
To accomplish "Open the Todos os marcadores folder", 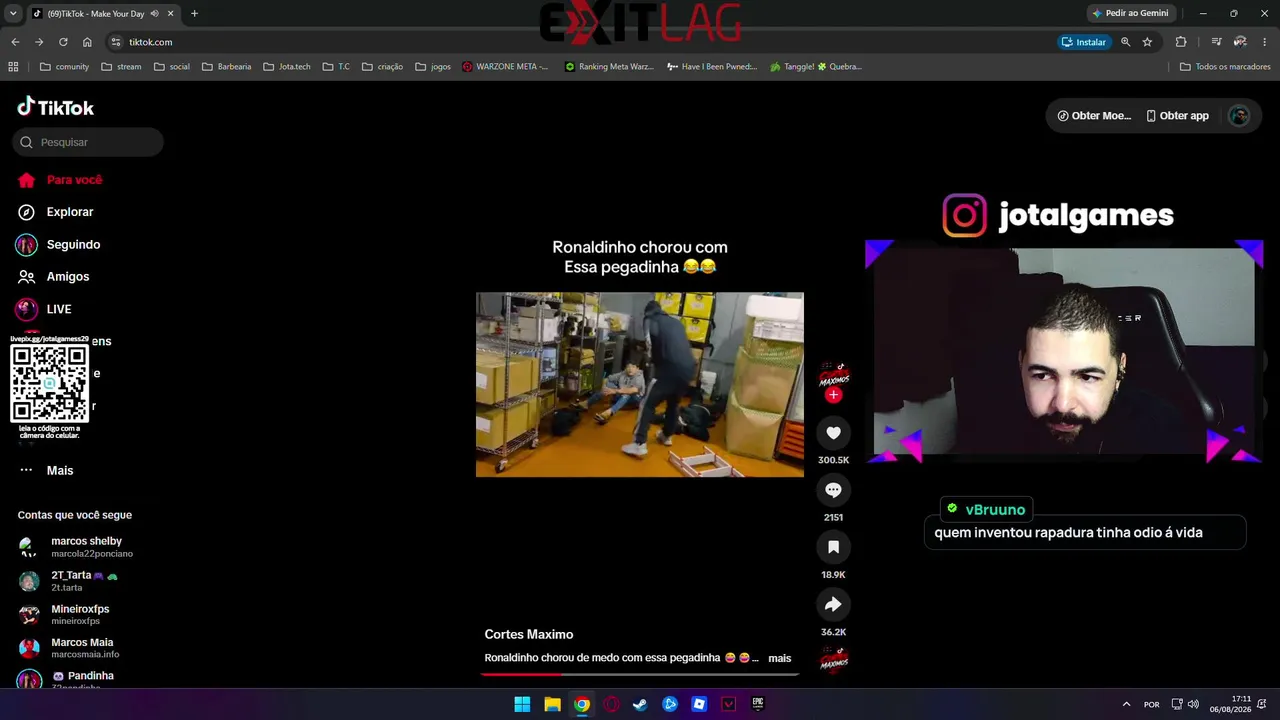I will 1225,67.
